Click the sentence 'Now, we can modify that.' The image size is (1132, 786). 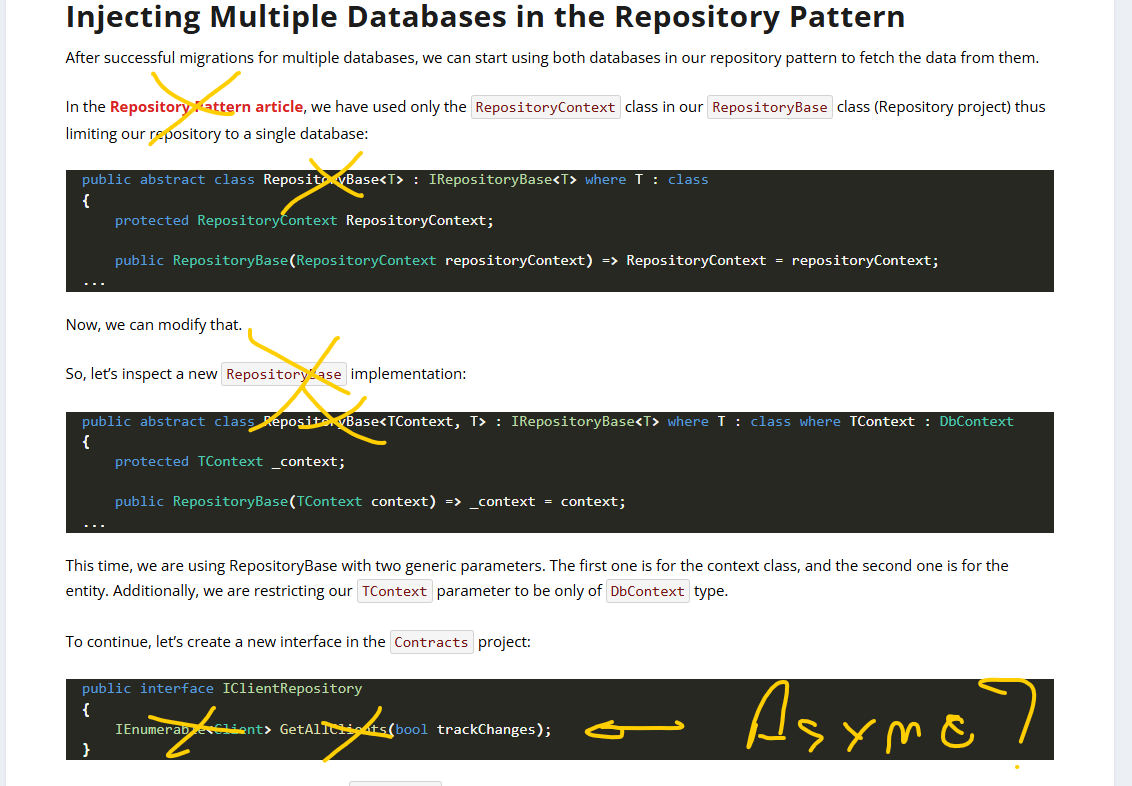(x=154, y=325)
